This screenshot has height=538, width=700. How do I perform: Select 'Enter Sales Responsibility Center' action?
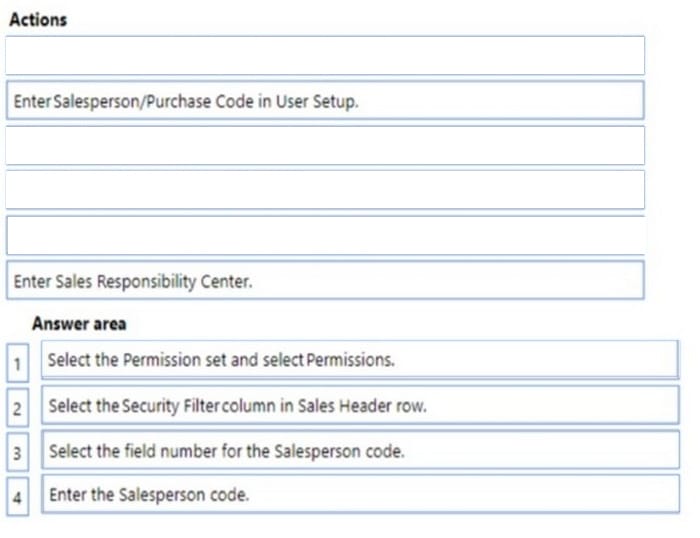(x=325, y=281)
